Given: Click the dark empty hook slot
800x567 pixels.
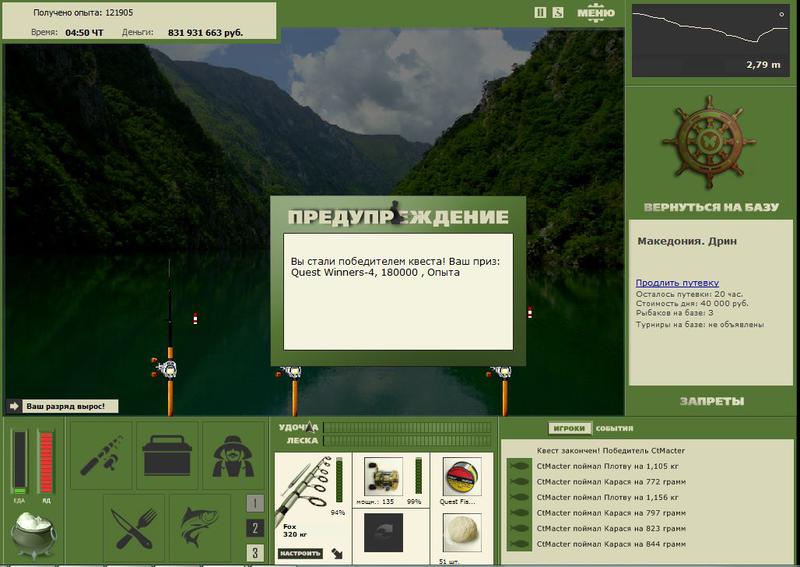Looking at the screenshot, I should pos(383,533).
